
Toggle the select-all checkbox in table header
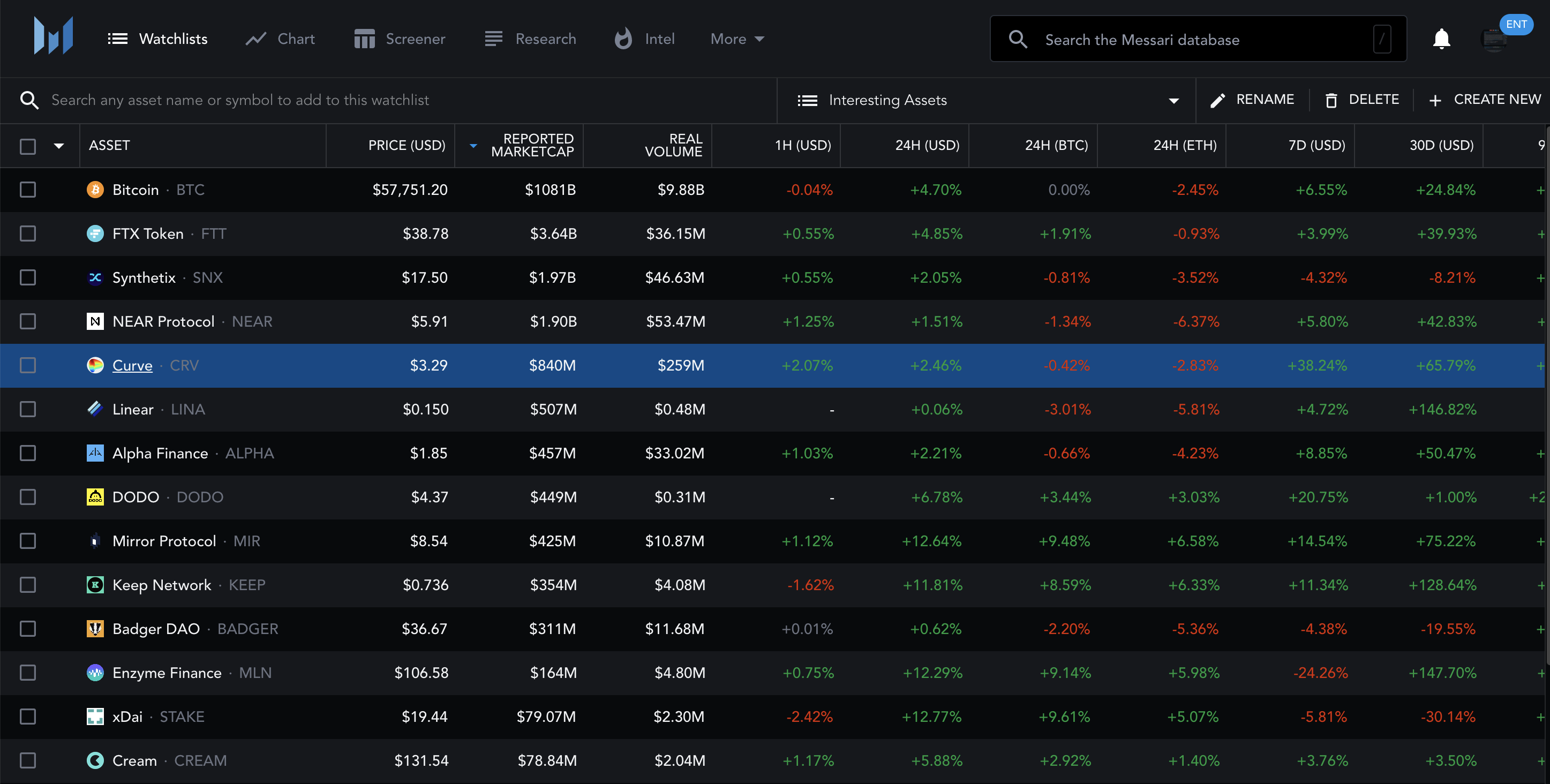(28, 146)
